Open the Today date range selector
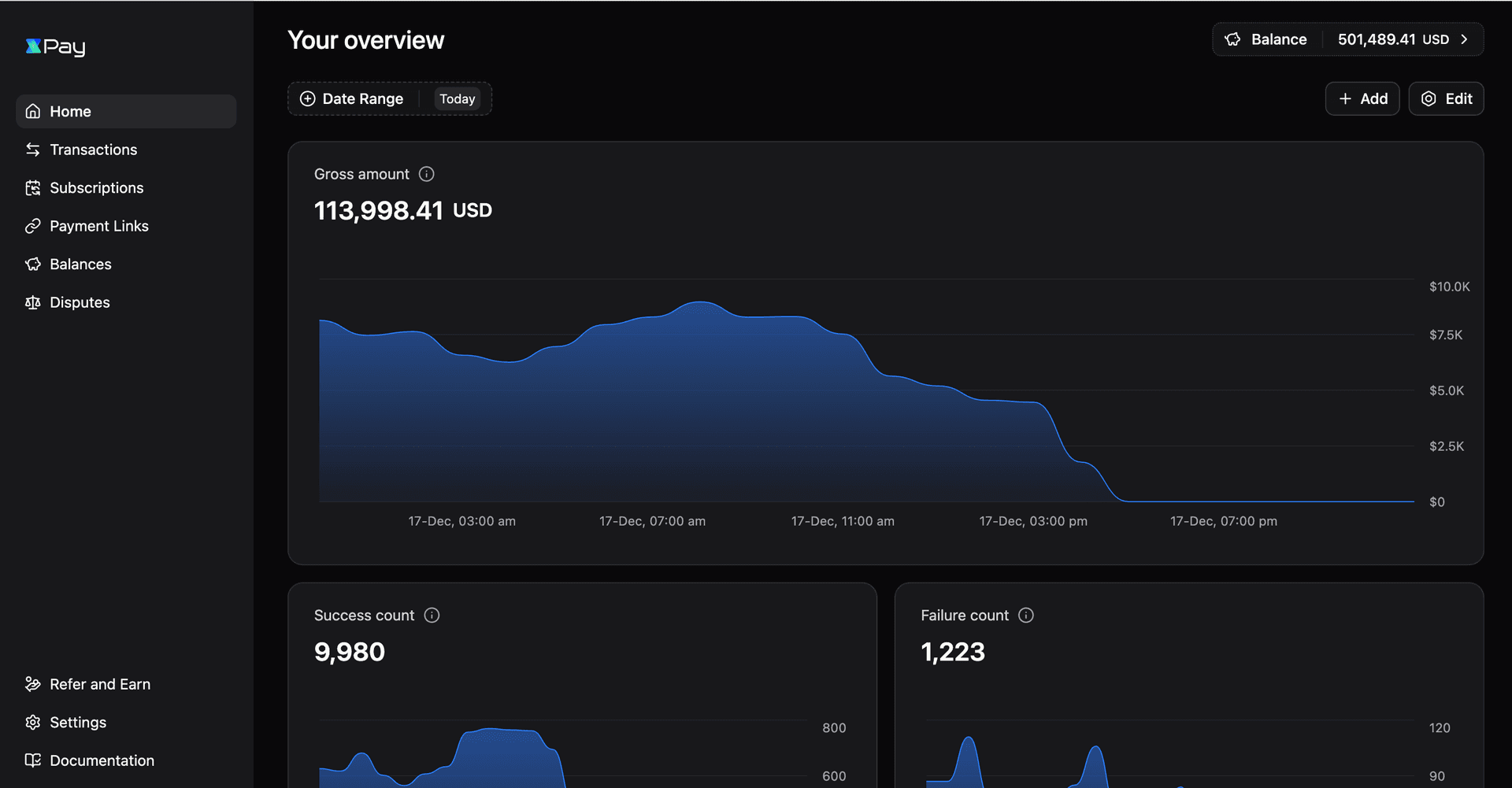This screenshot has width=1512, height=788. pyautogui.click(x=457, y=99)
